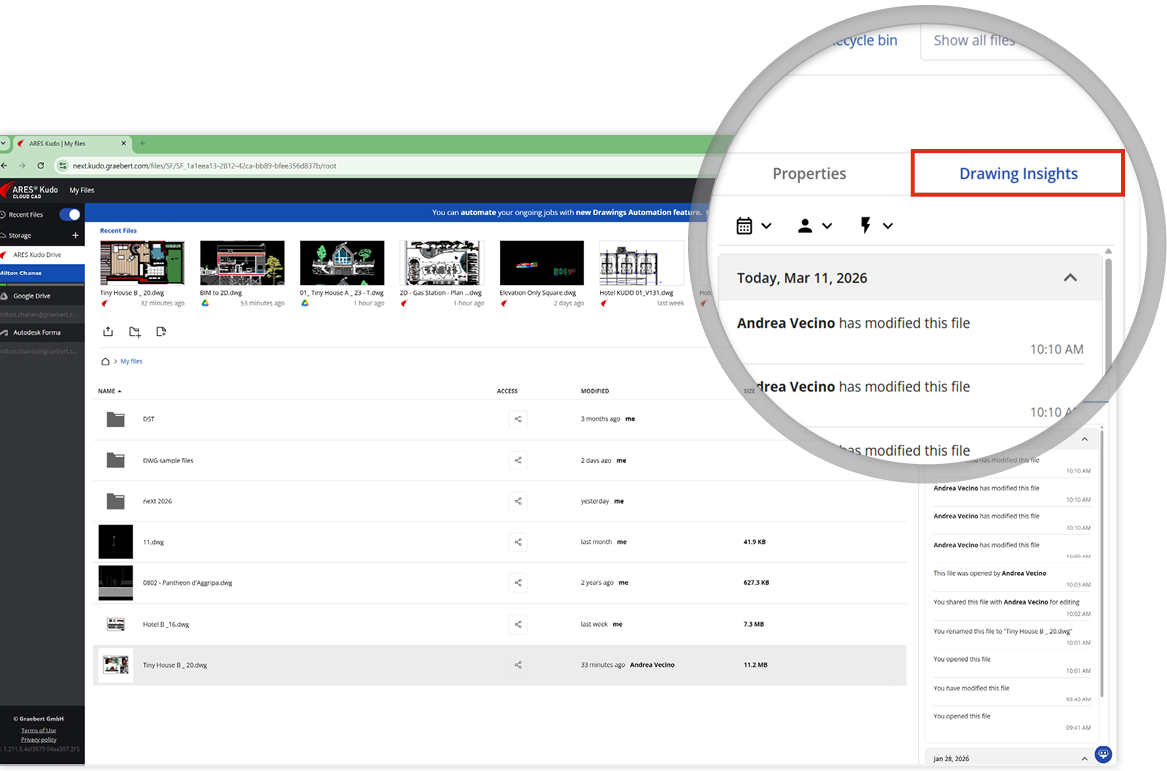1167x771 pixels.
Task: Open the BIM to 2D.dwg thumbnail
Action: pos(242,263)
